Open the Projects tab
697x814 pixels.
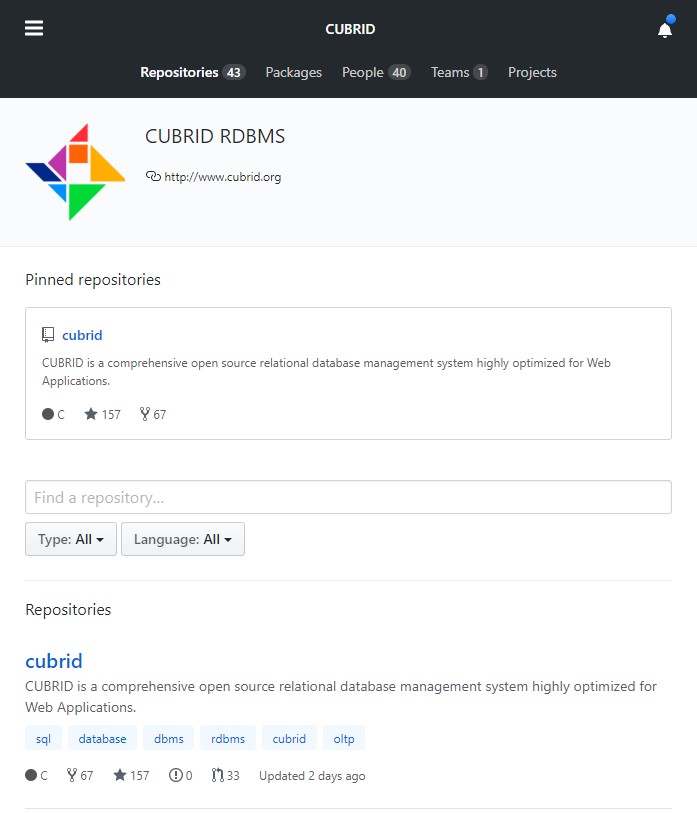532,72
